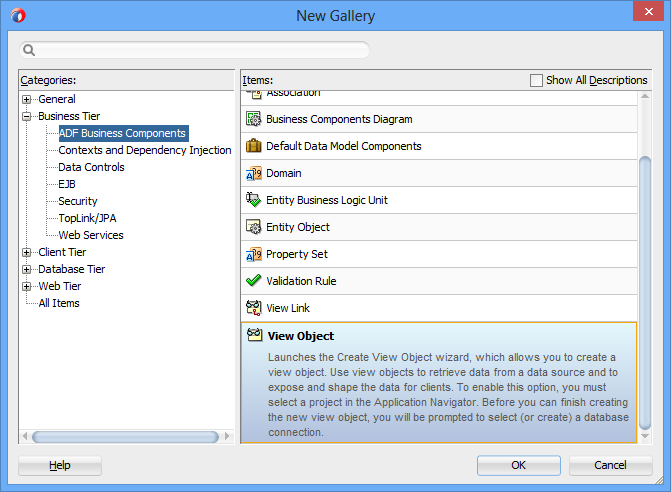Click the View Object description paragraph
The width and height of the screenshot is (671, 492).
(x=448, y=394)
